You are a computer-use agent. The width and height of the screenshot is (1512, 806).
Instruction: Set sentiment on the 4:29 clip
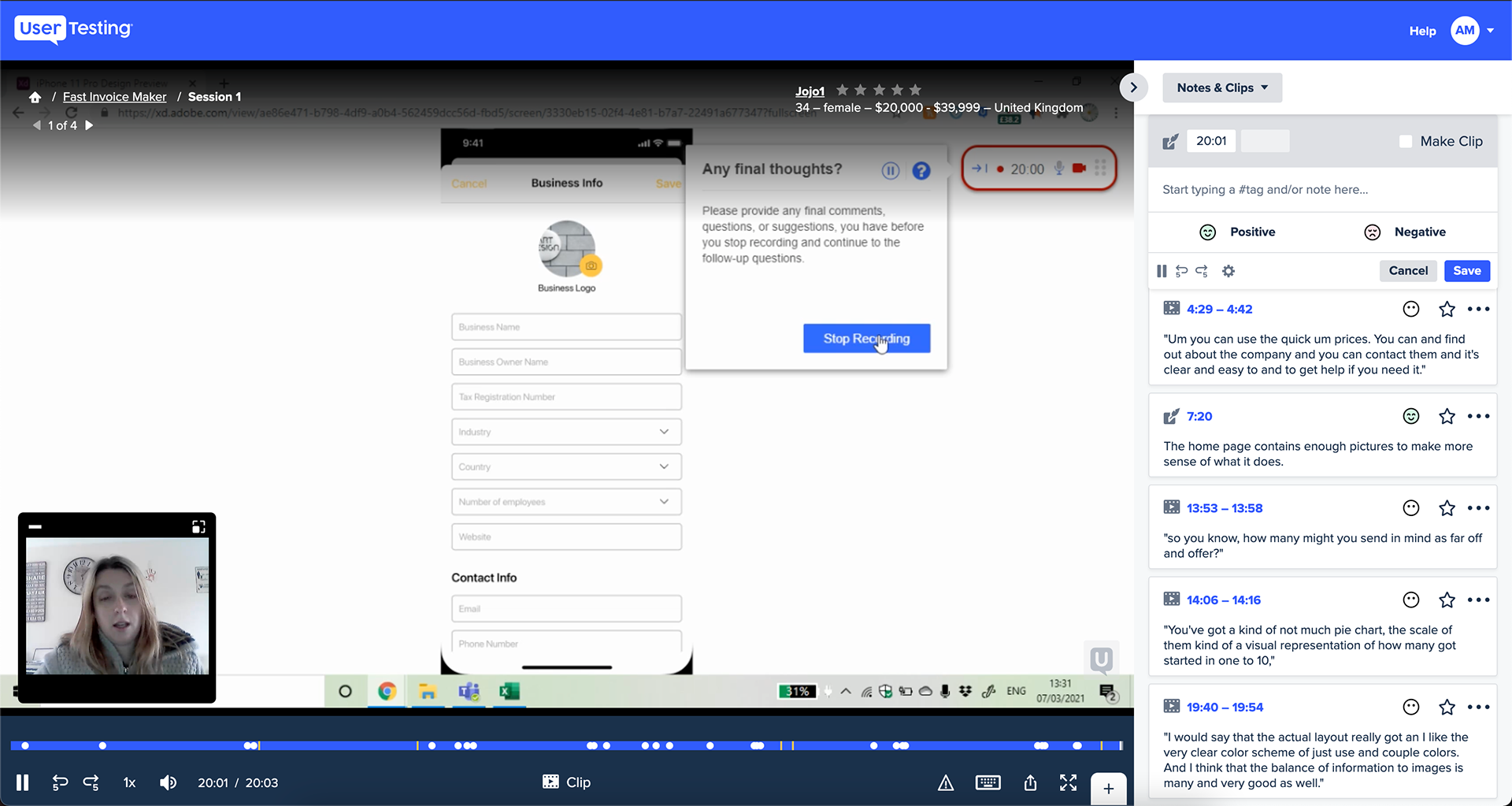[x=1411, y=309]
